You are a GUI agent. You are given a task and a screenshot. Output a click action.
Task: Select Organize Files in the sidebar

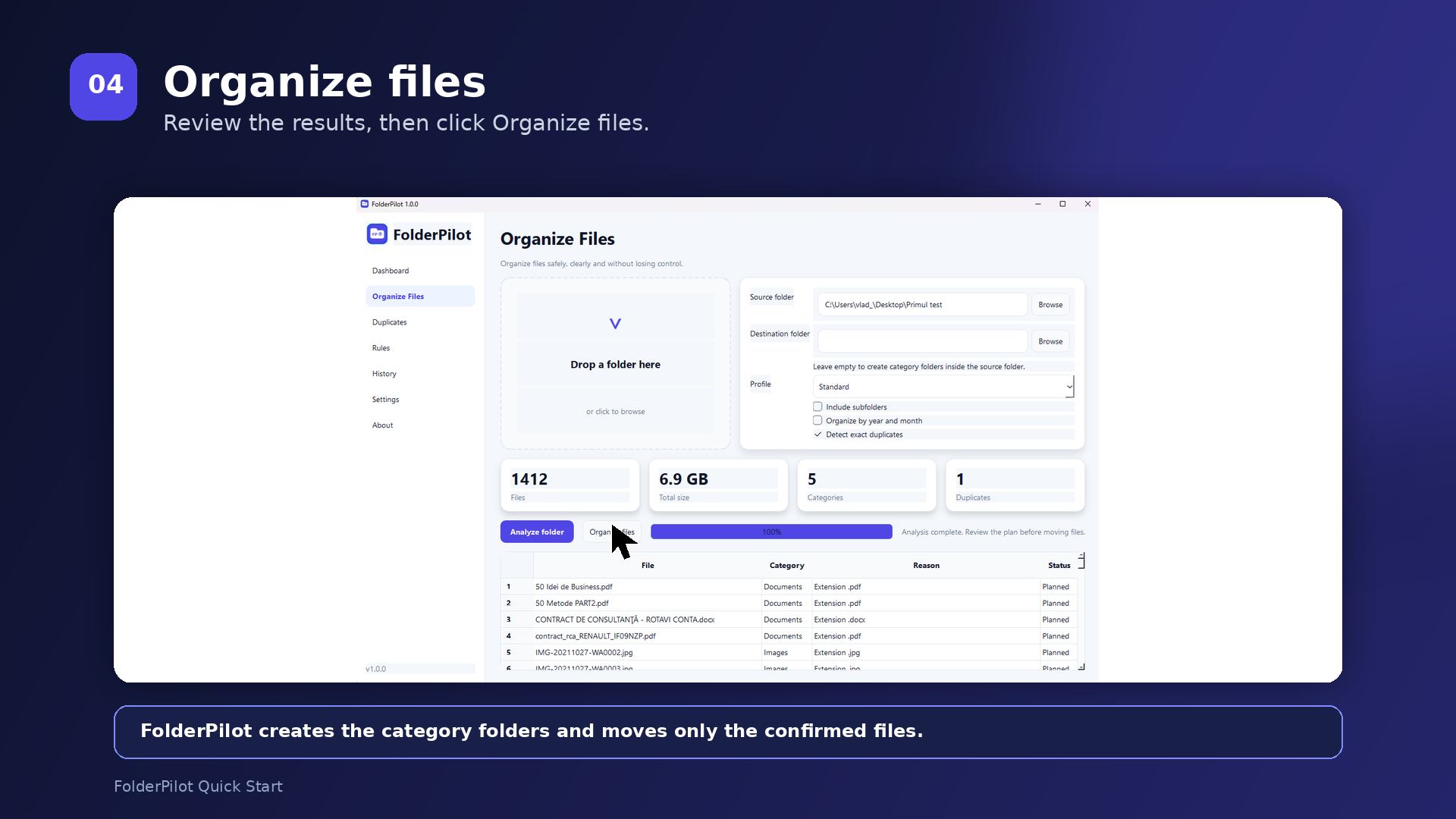pyautogui.click(x=420, y=297)
